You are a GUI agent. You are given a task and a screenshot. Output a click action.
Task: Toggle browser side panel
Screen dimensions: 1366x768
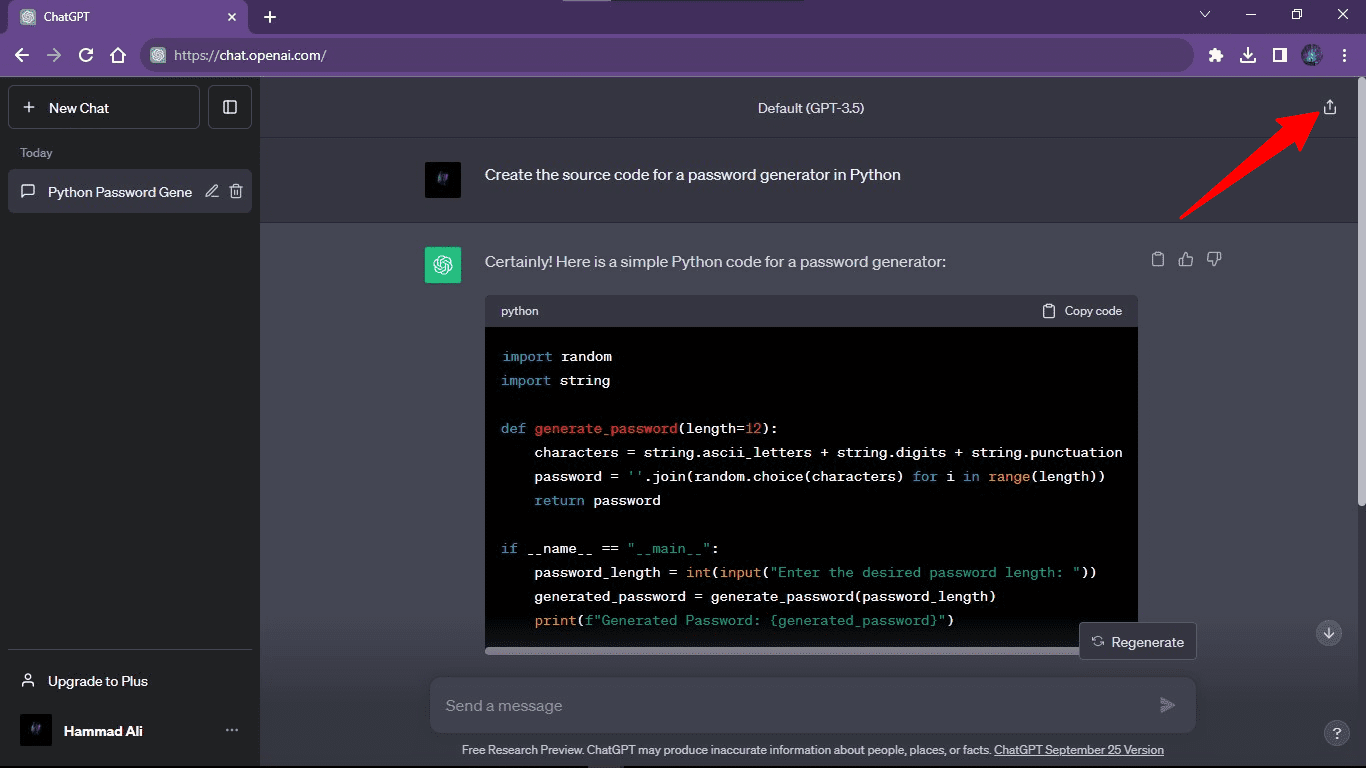coord(1280,56)
